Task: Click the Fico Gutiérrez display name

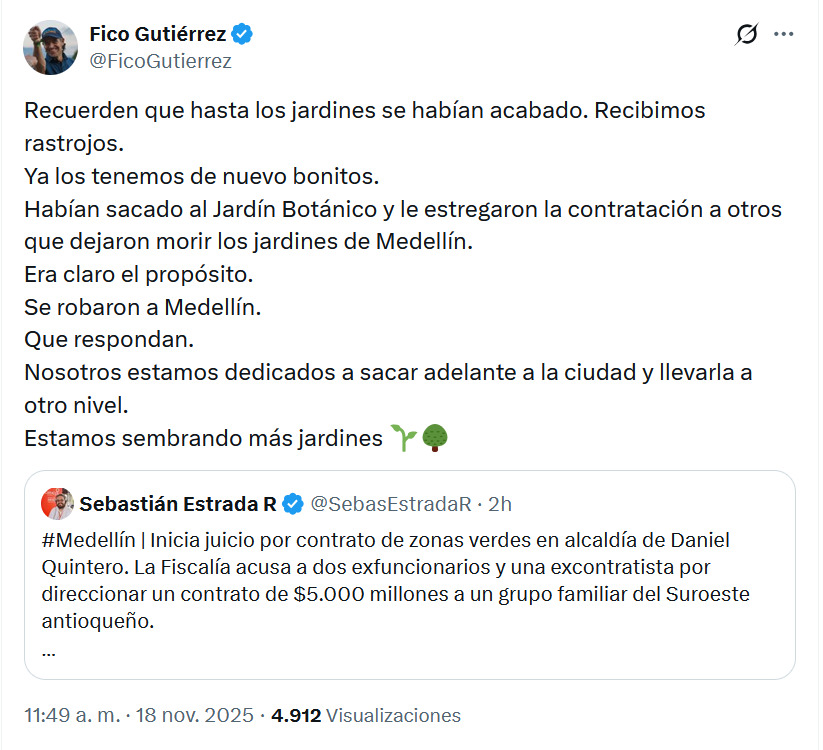Action: [x=157, y=34]
